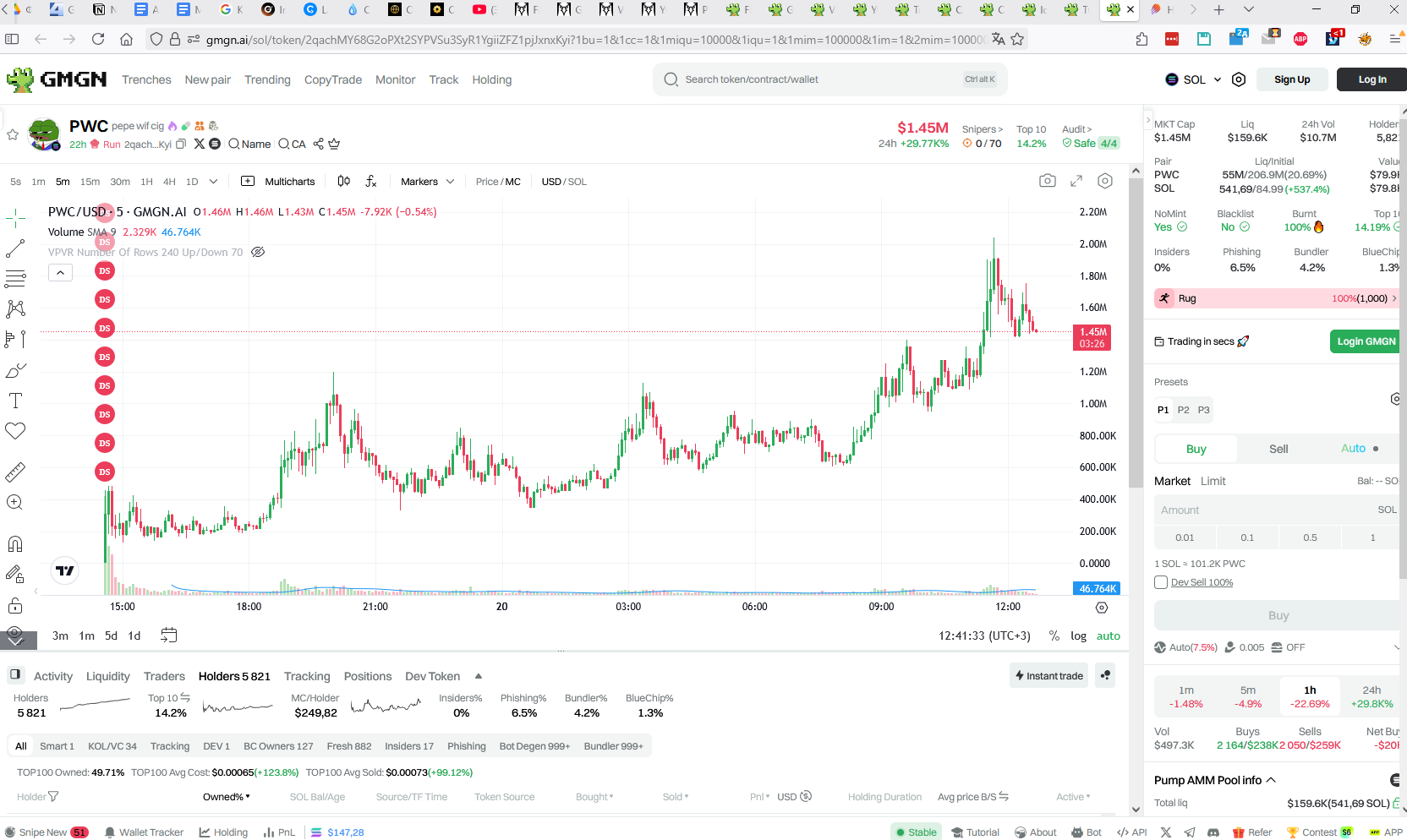
Task: Click the GMGN logo
Action: point(57,79)
